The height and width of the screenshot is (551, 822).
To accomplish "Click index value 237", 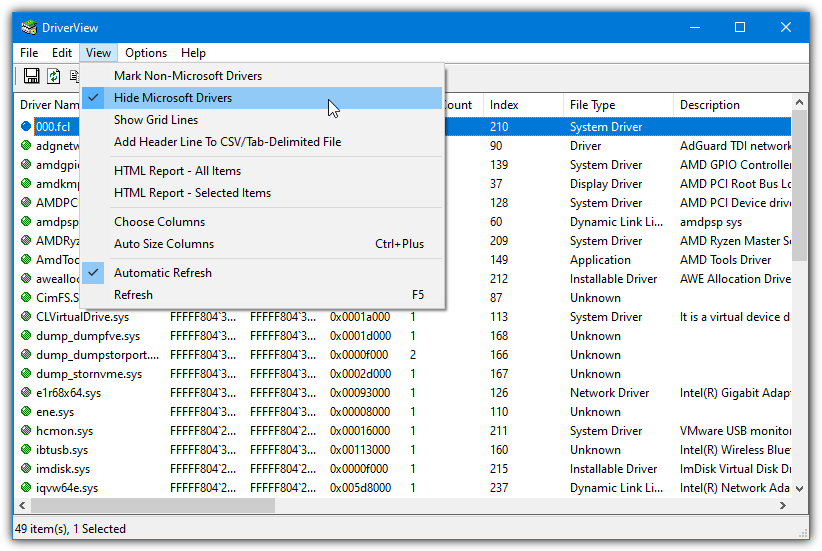I will 499,488.
